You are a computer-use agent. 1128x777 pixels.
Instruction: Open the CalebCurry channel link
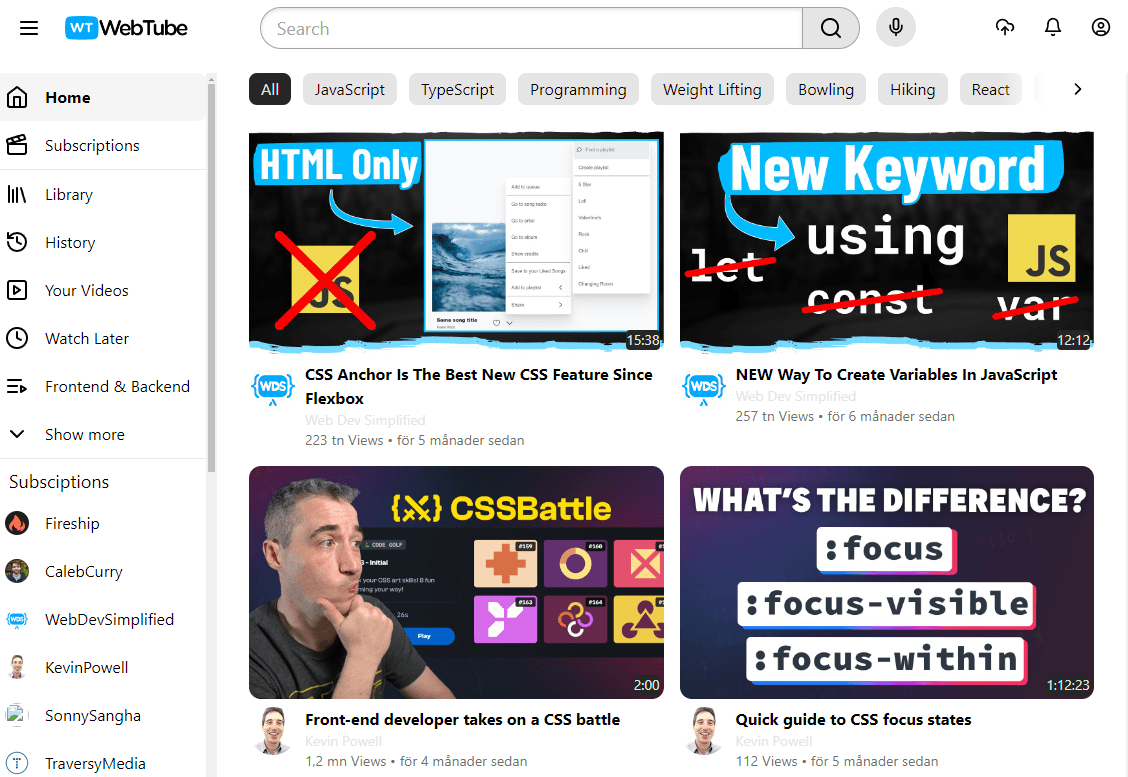[104, 571]
